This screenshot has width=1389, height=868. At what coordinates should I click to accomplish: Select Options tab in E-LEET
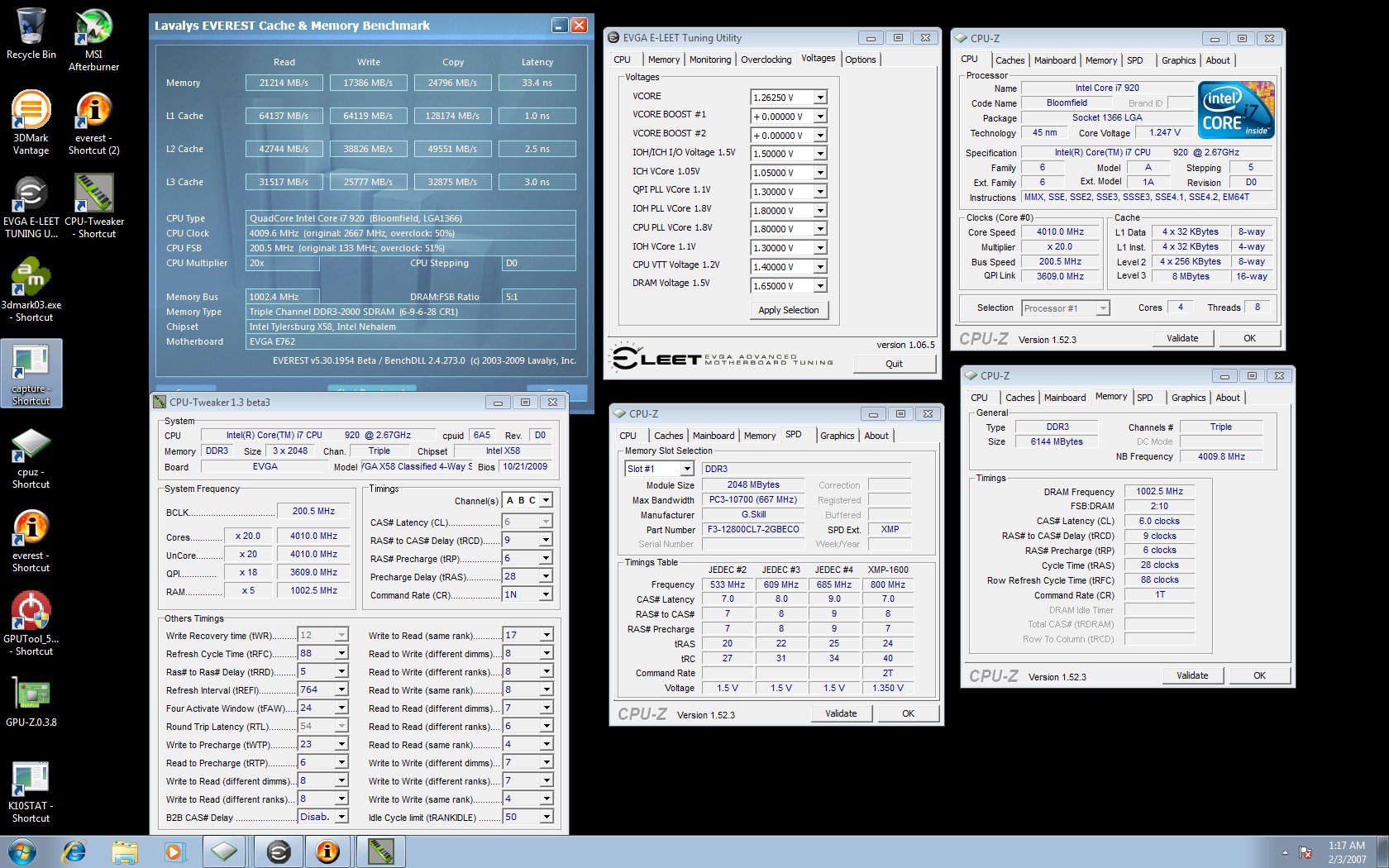click(x=860, y=60)
